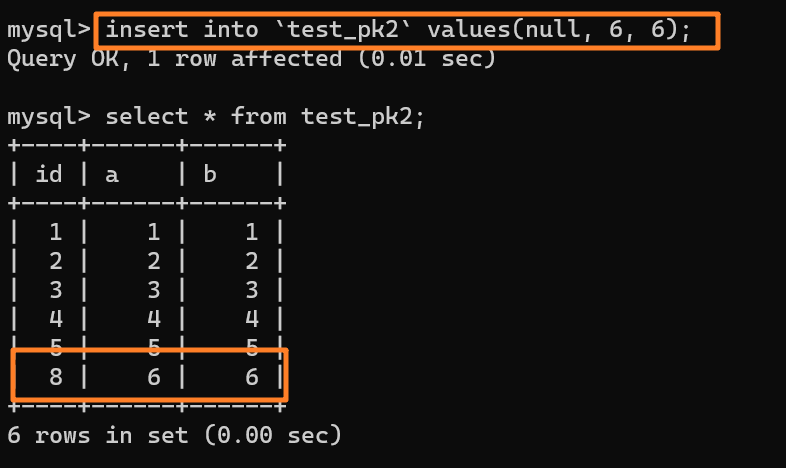Click the id value 3 in third row

point(56,292)
